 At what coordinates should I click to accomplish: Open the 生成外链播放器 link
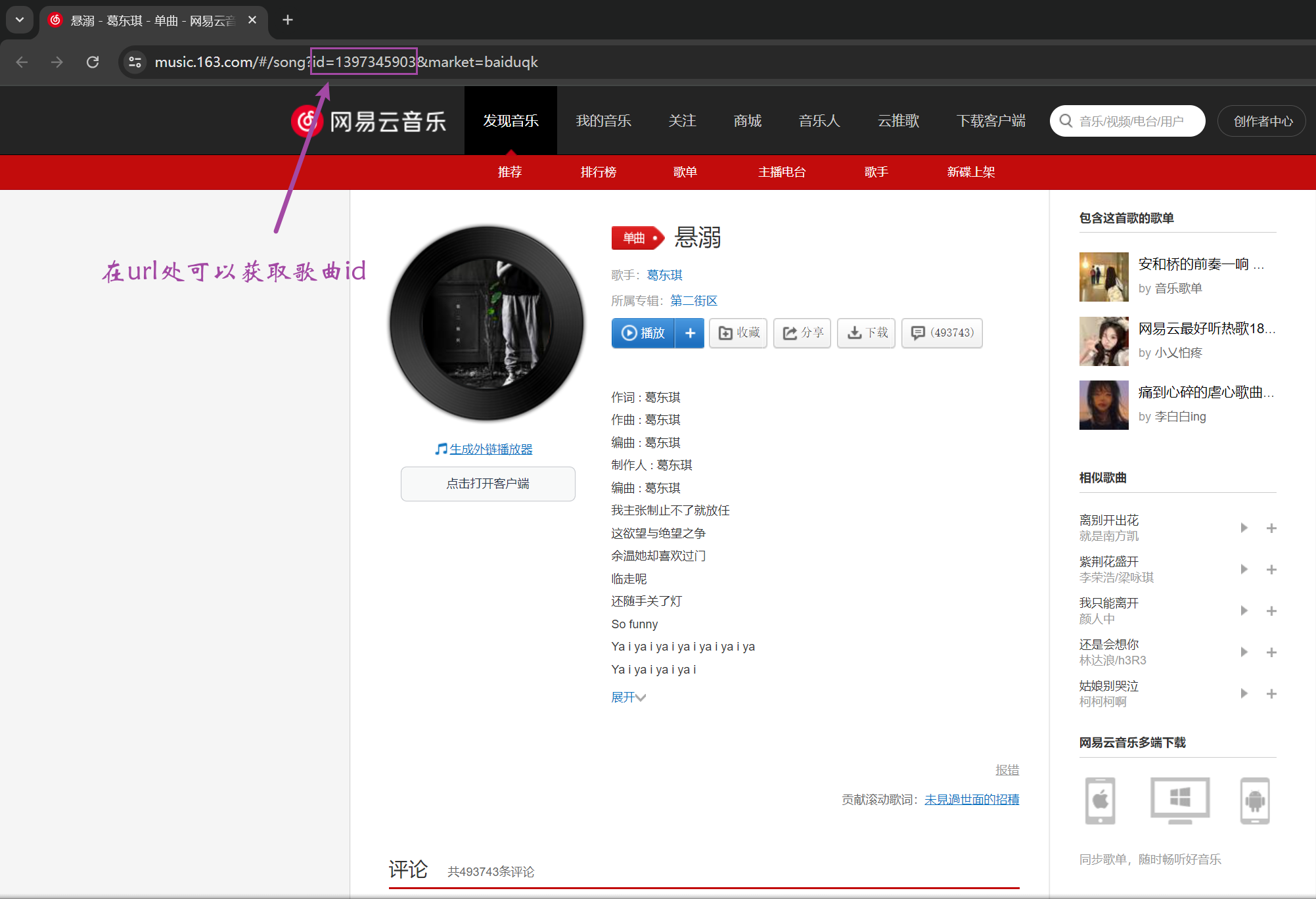(490, 449)
